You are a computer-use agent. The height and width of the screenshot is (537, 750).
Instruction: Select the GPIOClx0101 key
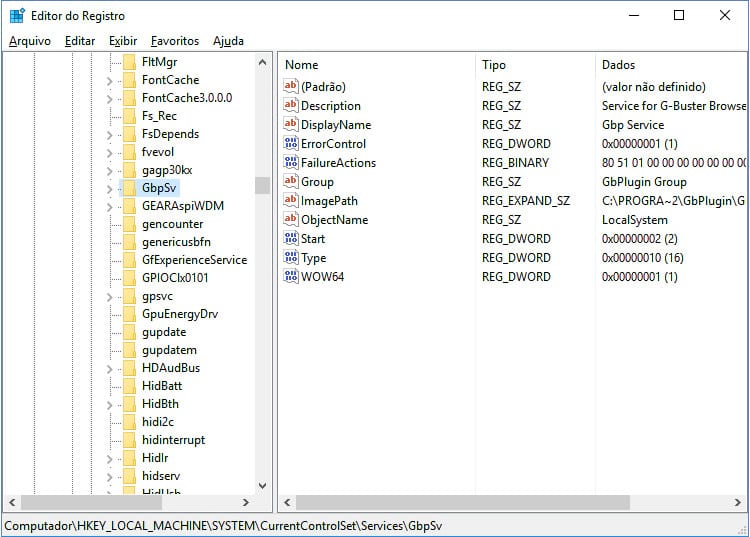pos(175,278)
